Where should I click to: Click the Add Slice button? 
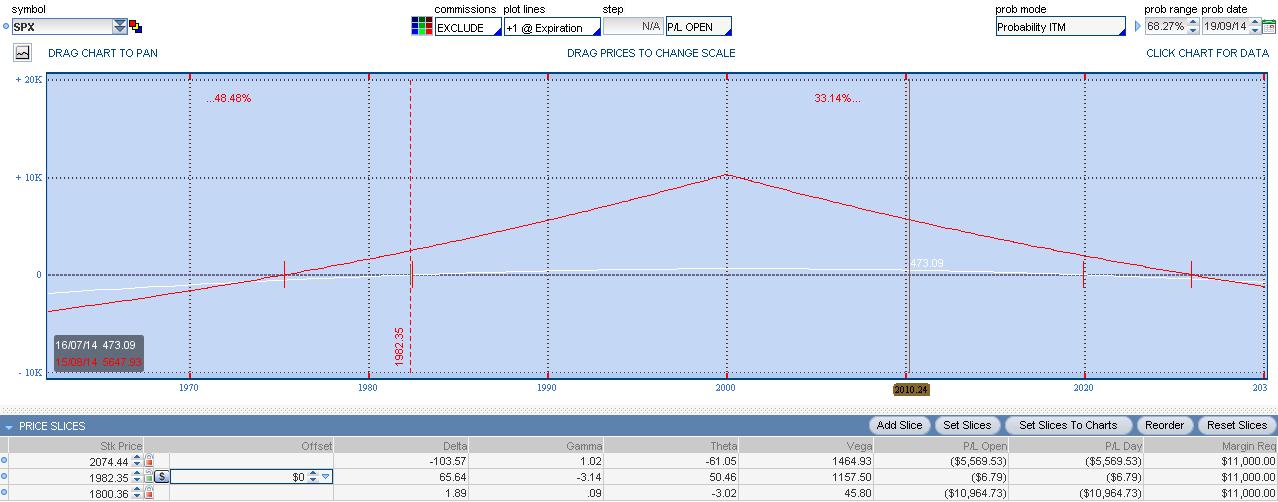coord(899,425)
